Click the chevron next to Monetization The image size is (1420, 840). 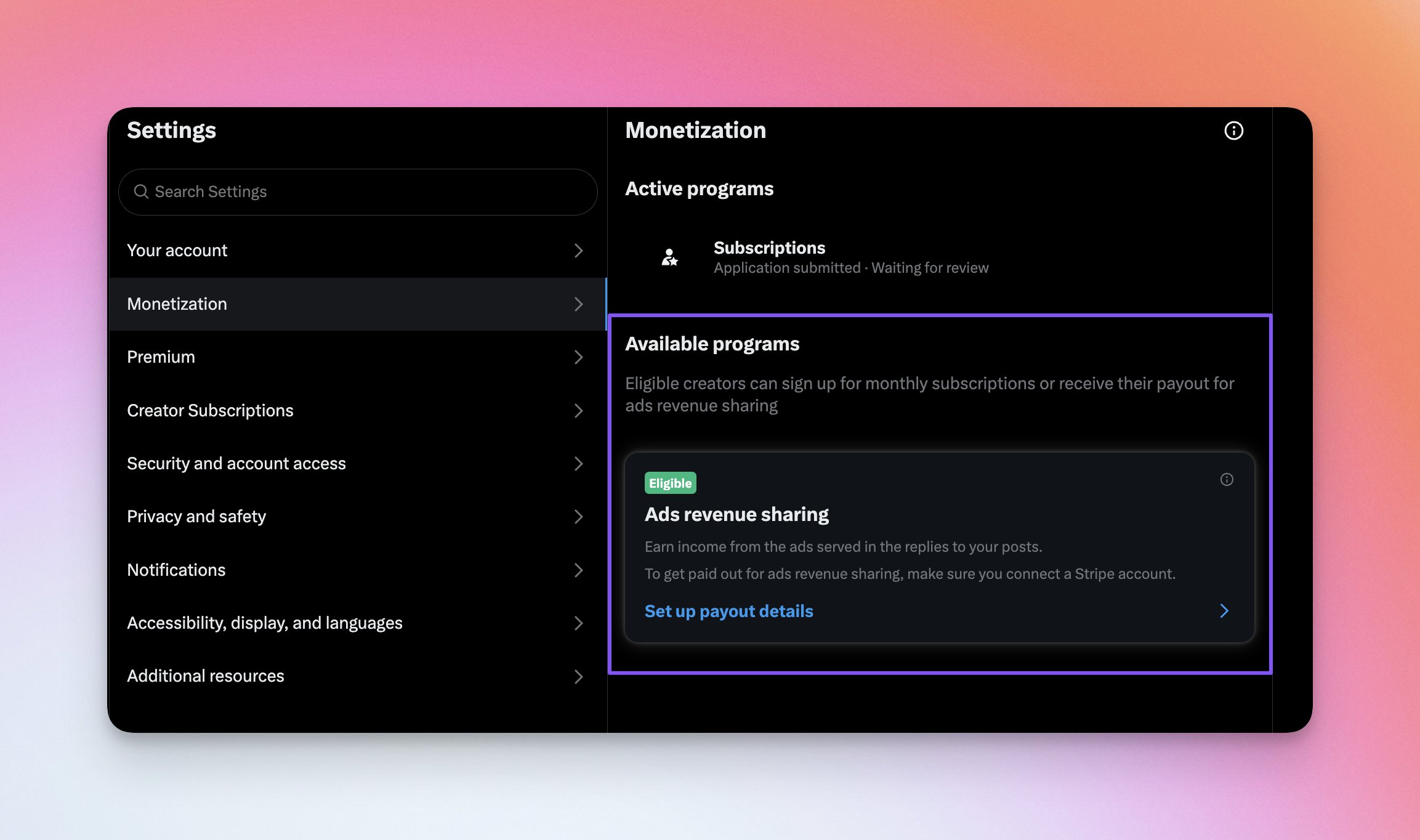pos(578,304)
